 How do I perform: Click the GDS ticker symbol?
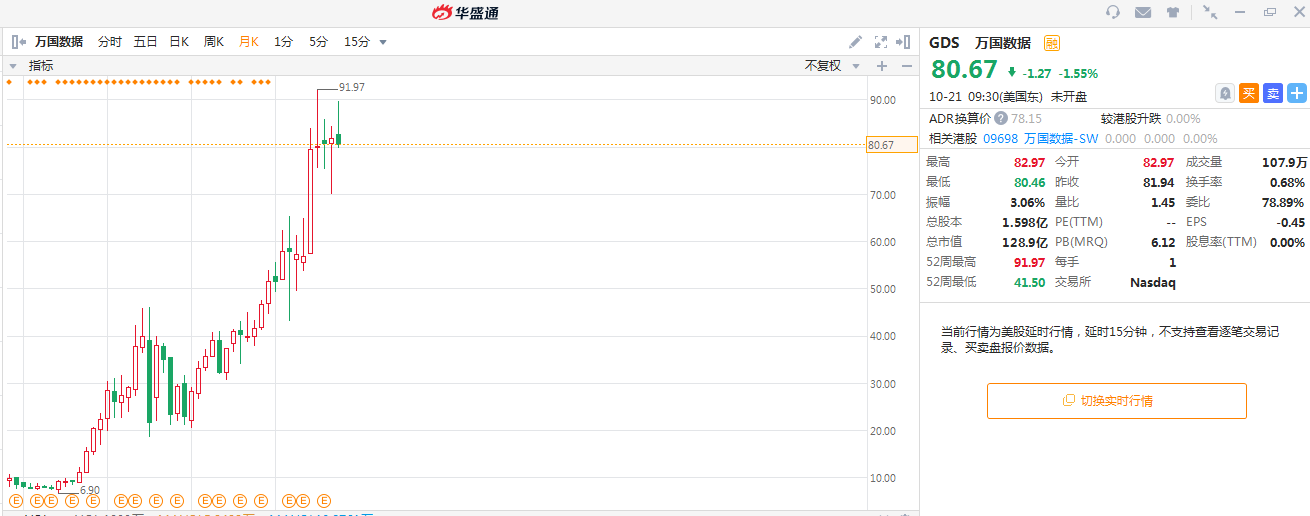[944, 43]
